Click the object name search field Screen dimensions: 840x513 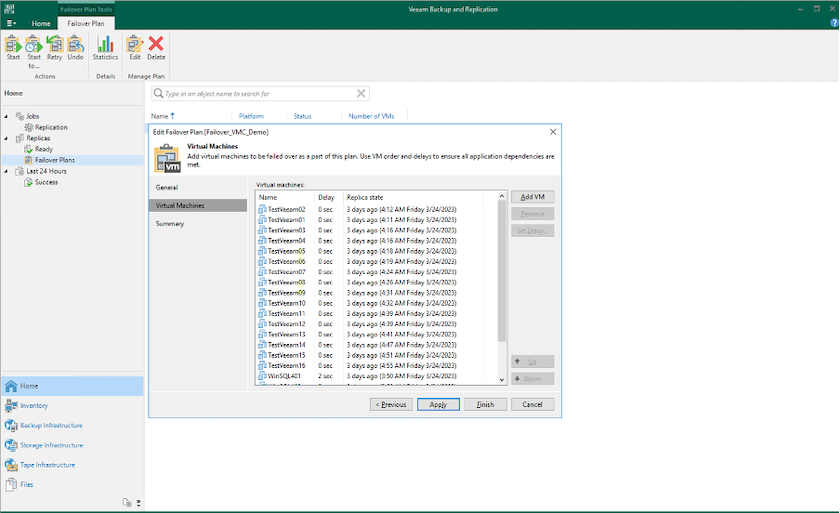click(x=254, y=93)
